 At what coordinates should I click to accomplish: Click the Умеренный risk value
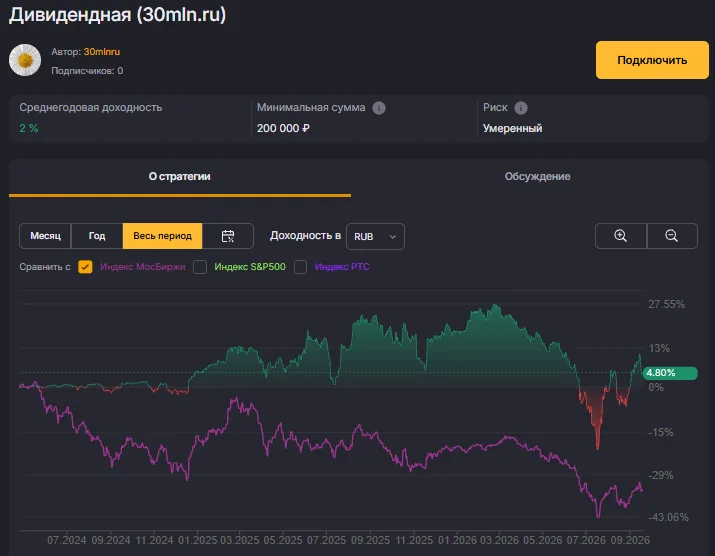point(513,128)
